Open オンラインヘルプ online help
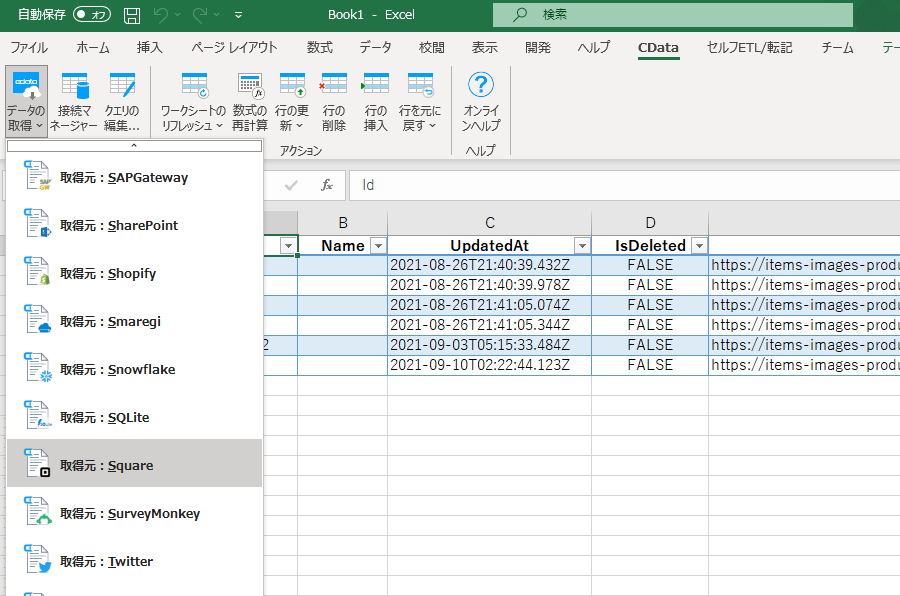 pos(481,101)
